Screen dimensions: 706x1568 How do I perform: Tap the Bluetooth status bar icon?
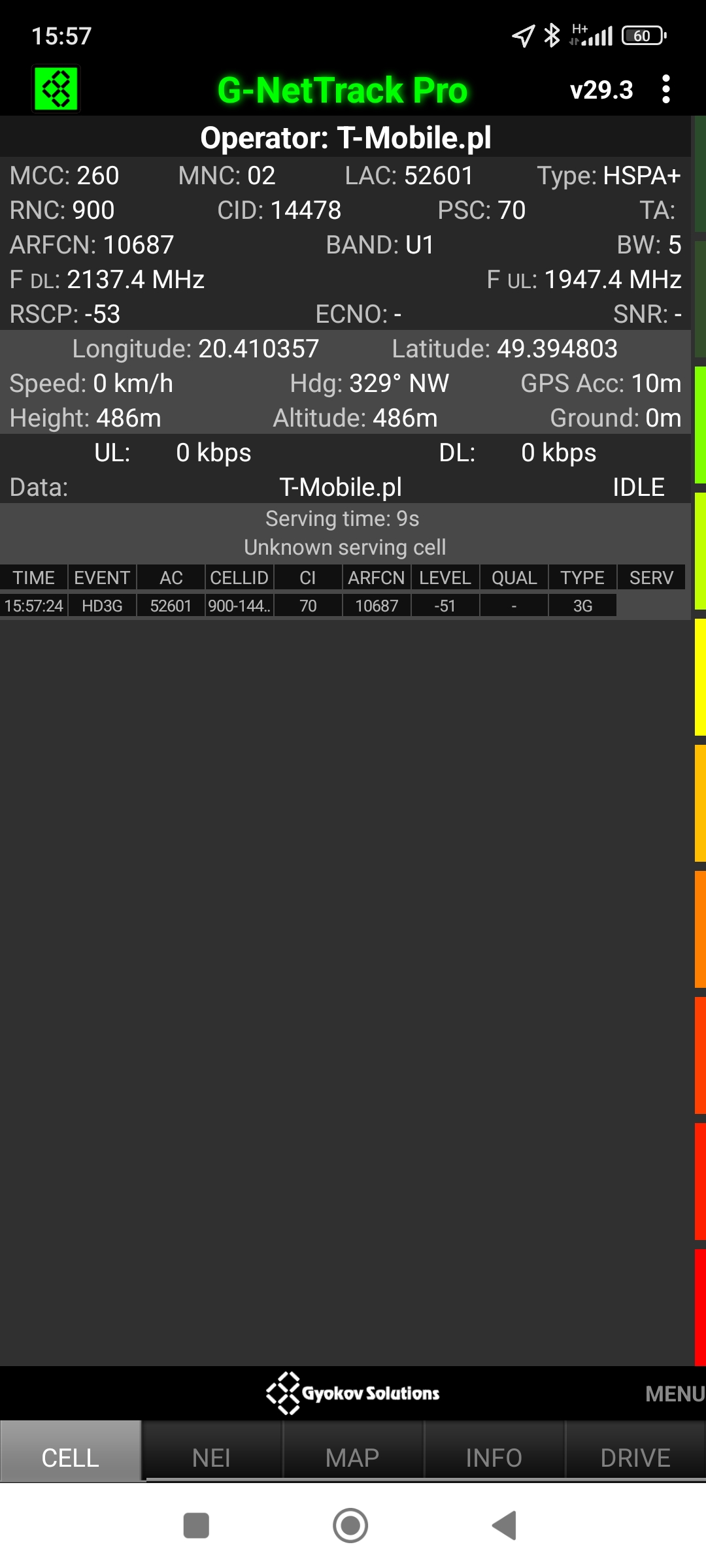552,35
